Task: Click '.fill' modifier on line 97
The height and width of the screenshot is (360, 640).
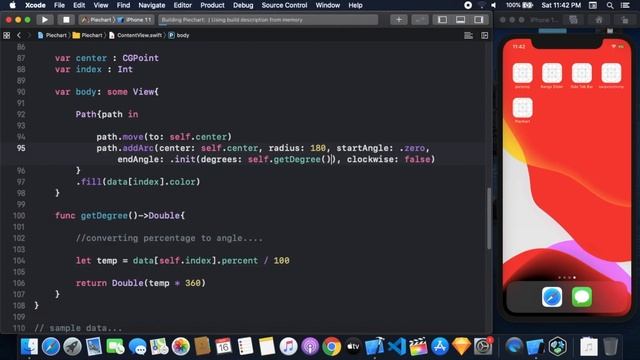Action: click(89, 182)
